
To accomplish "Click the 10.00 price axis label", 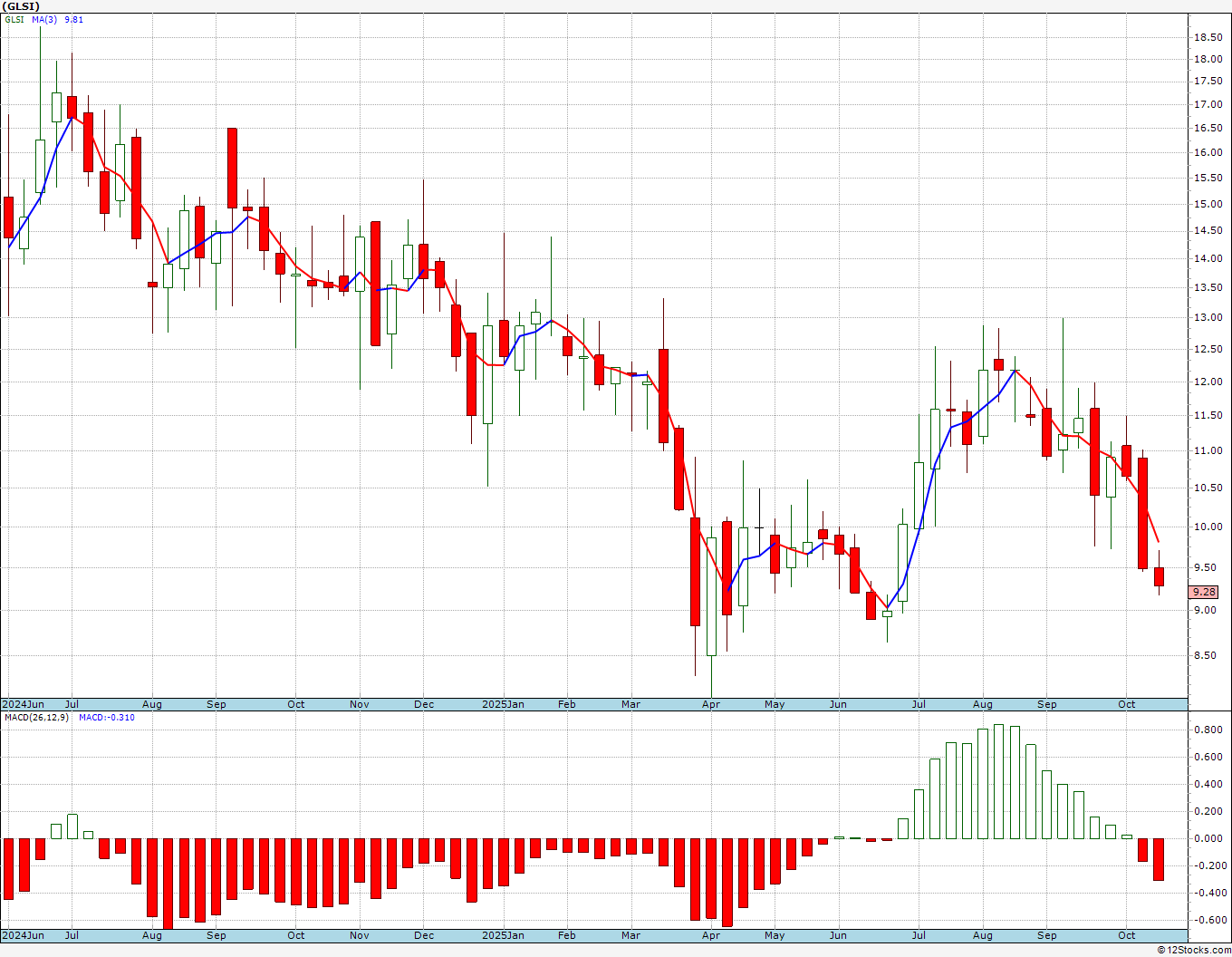I will (x=1208, y=527).
